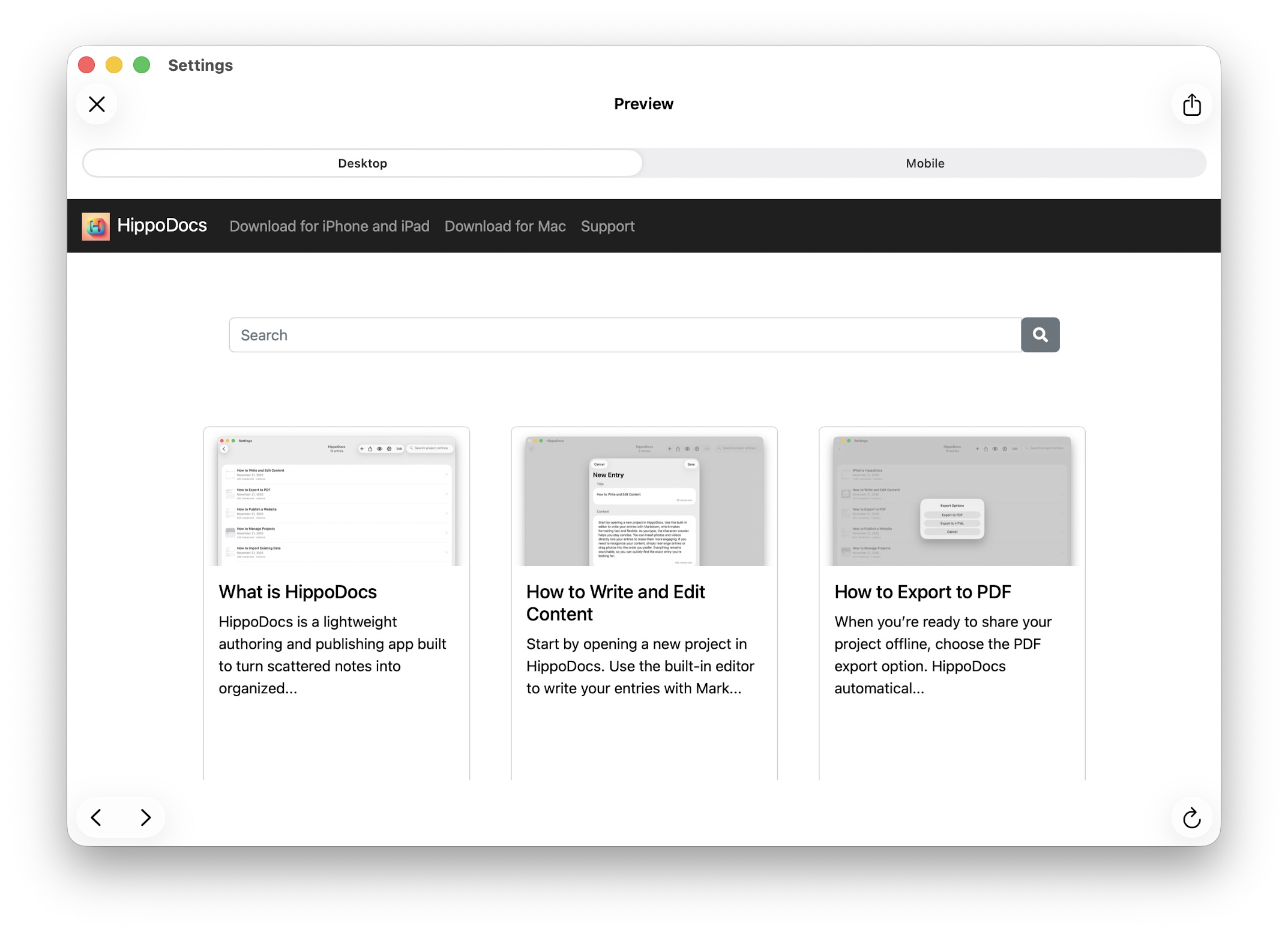Viewport: 1288px width, 935px height.
Task: Open the Support page
Action: pos(607,226)
